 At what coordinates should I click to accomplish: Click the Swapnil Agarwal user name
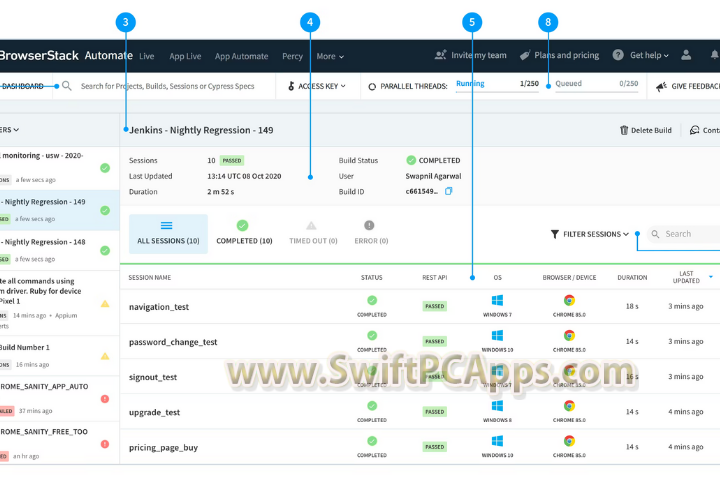433,176
